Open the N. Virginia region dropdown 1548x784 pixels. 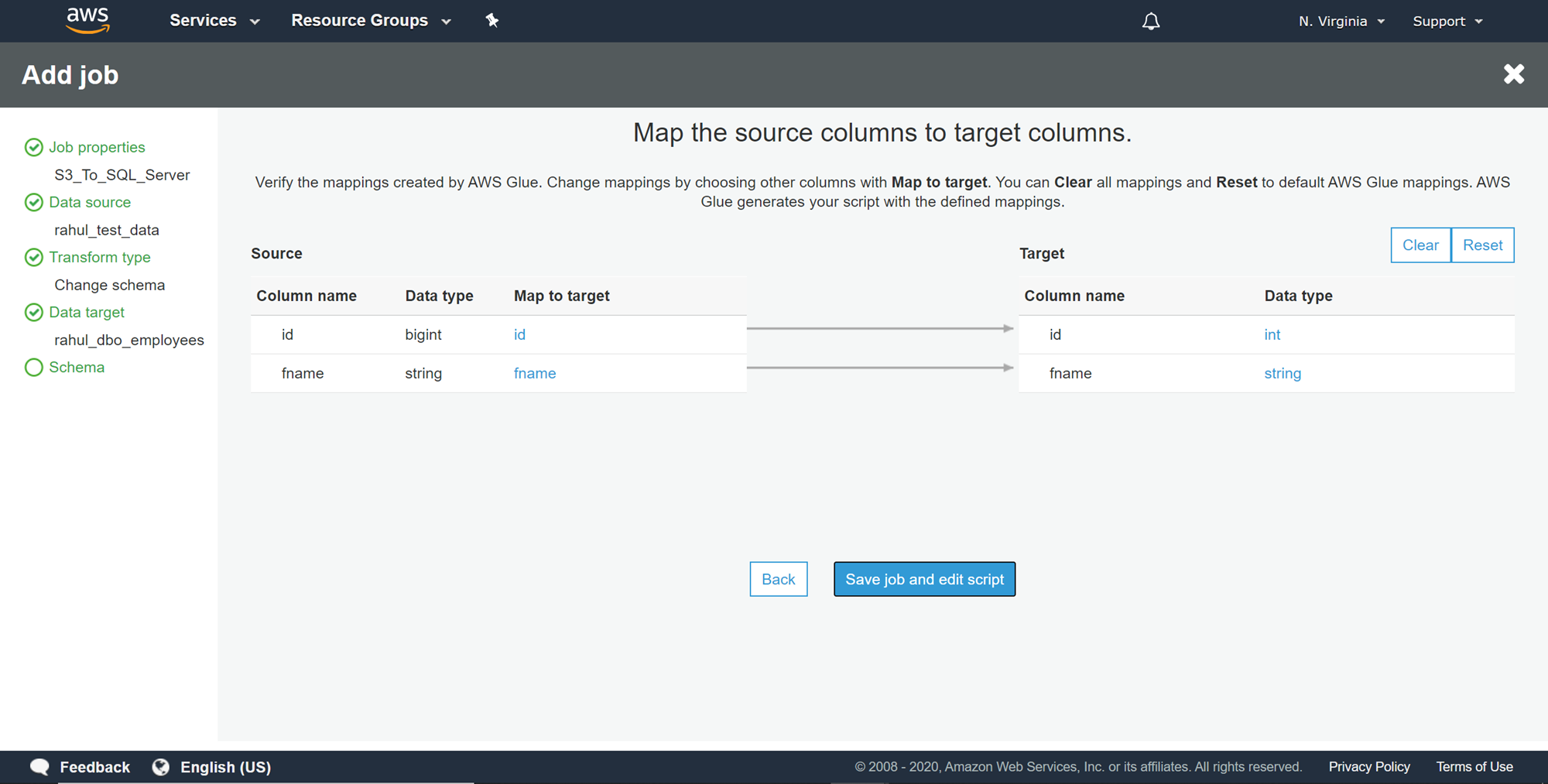(1341, 22)
